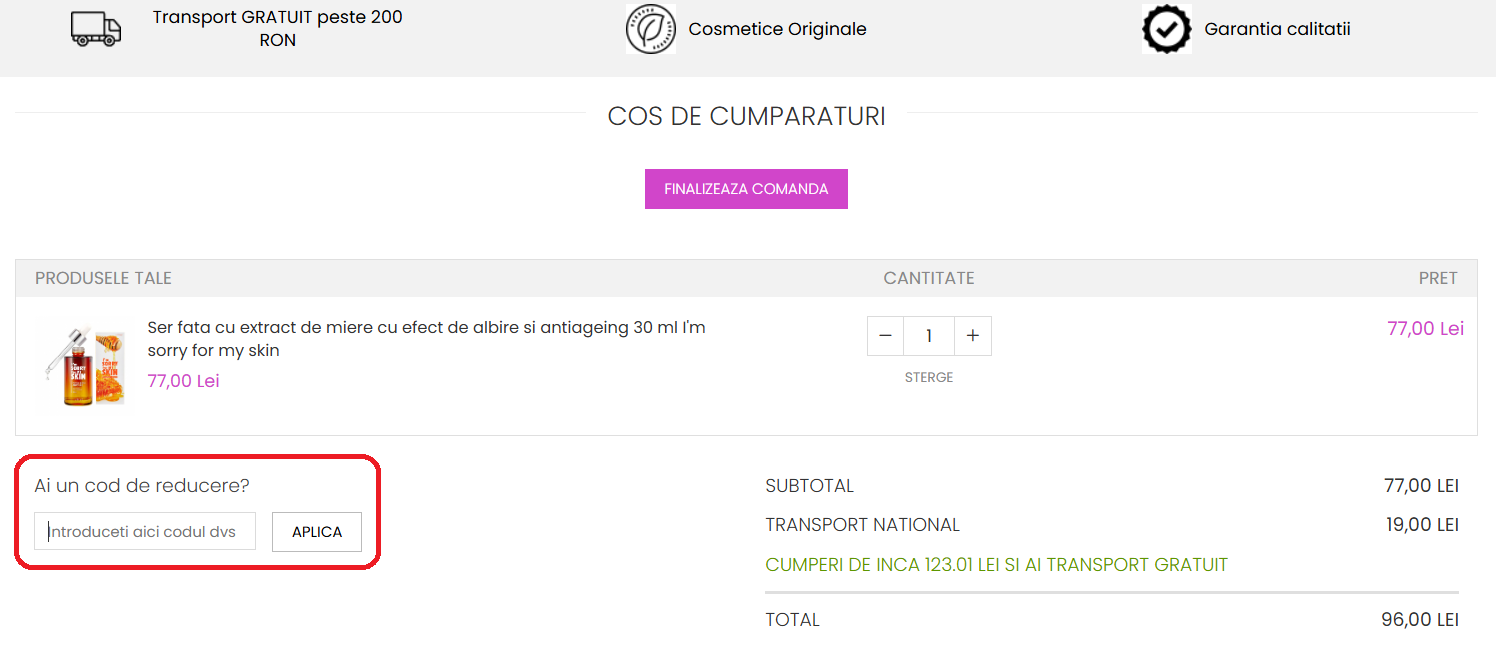Screen dimensions: 1496x657
Task: Increase quantity with the plus button
Action: (x=972, y=336)
